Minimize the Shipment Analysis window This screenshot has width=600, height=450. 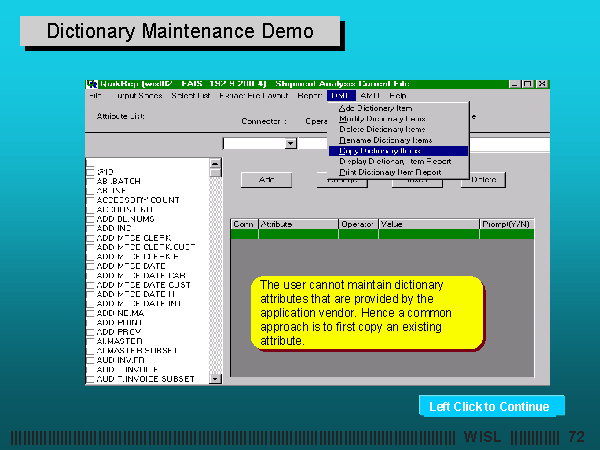513,84
